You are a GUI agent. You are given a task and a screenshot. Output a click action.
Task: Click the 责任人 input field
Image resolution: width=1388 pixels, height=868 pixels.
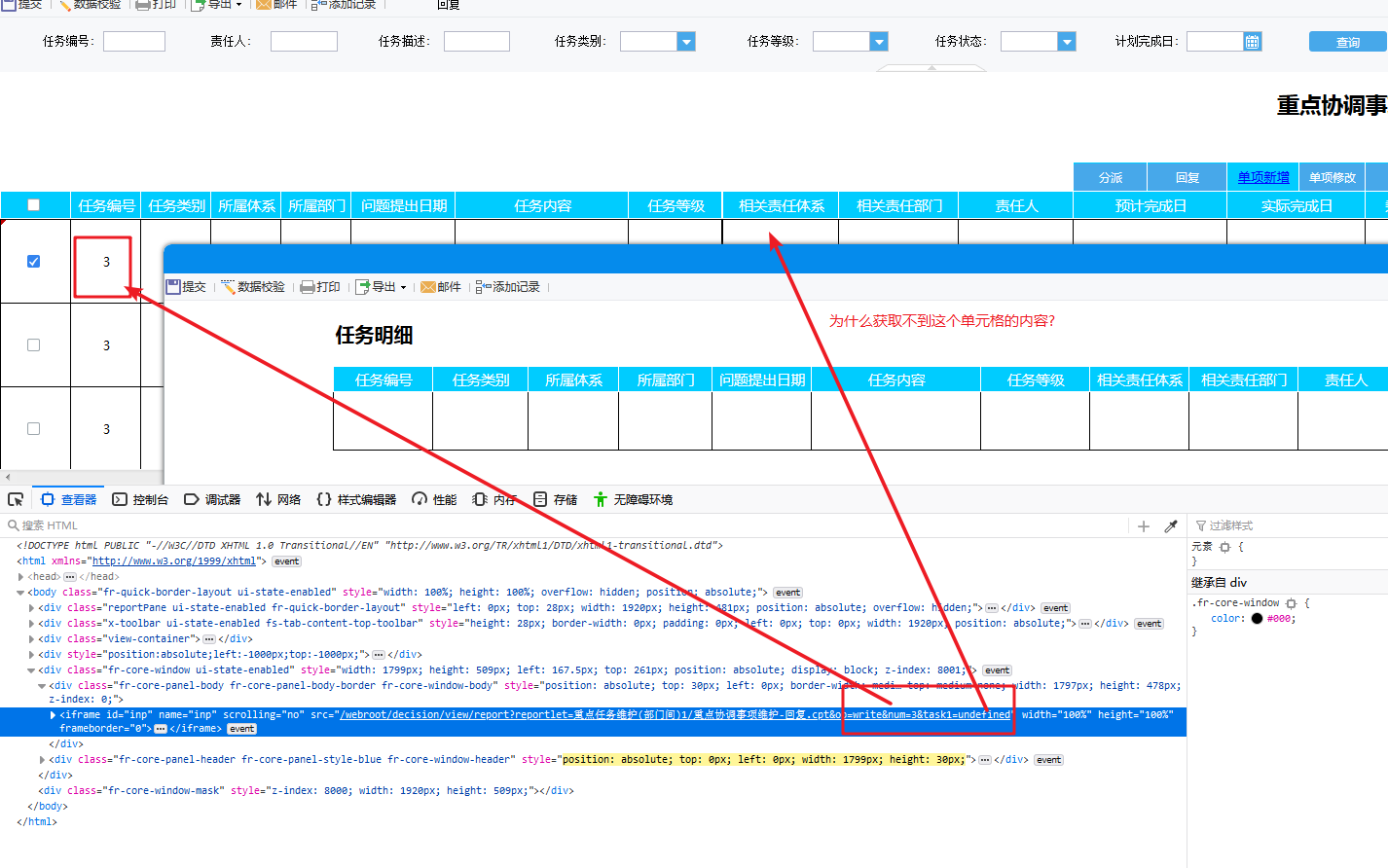click(x=304, y=41)
